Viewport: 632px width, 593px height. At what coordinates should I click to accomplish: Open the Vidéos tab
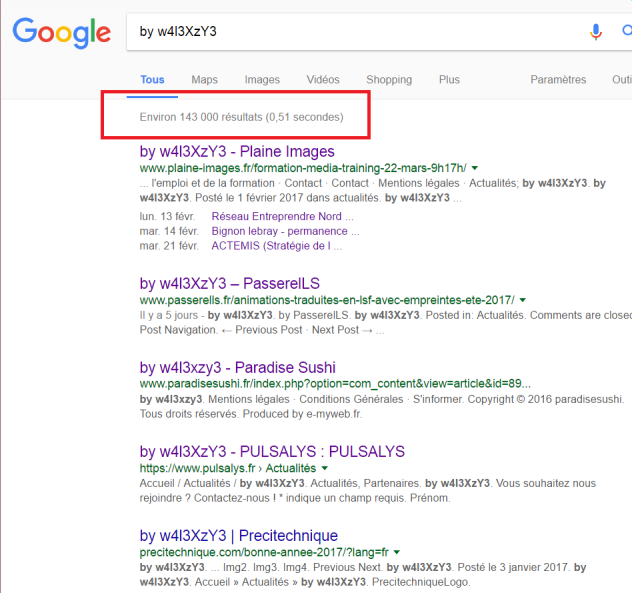pyautogui.click(x=323, y=80)
